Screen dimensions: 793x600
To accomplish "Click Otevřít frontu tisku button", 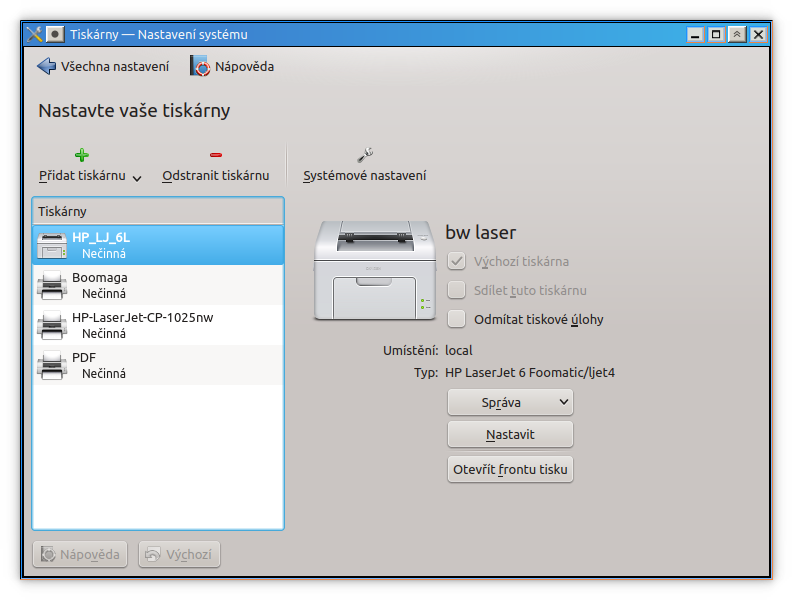I will [510, 469].
